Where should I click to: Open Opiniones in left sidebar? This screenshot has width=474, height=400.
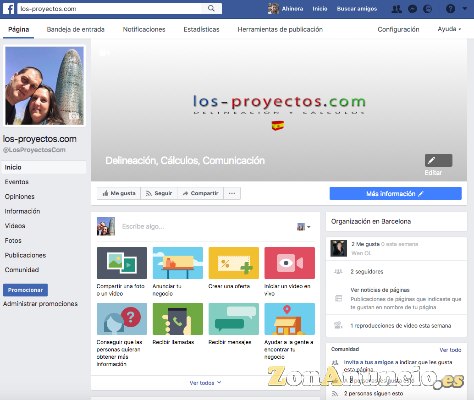20,197
